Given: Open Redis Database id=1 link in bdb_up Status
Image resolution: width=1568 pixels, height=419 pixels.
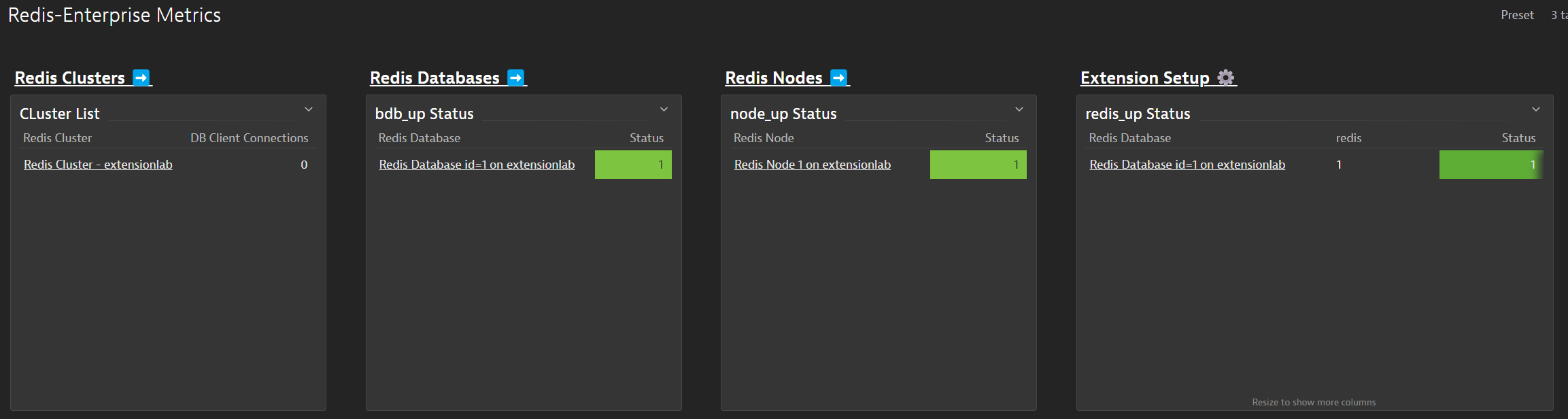Looking at the screenshot, I should (x=477, y=165).
